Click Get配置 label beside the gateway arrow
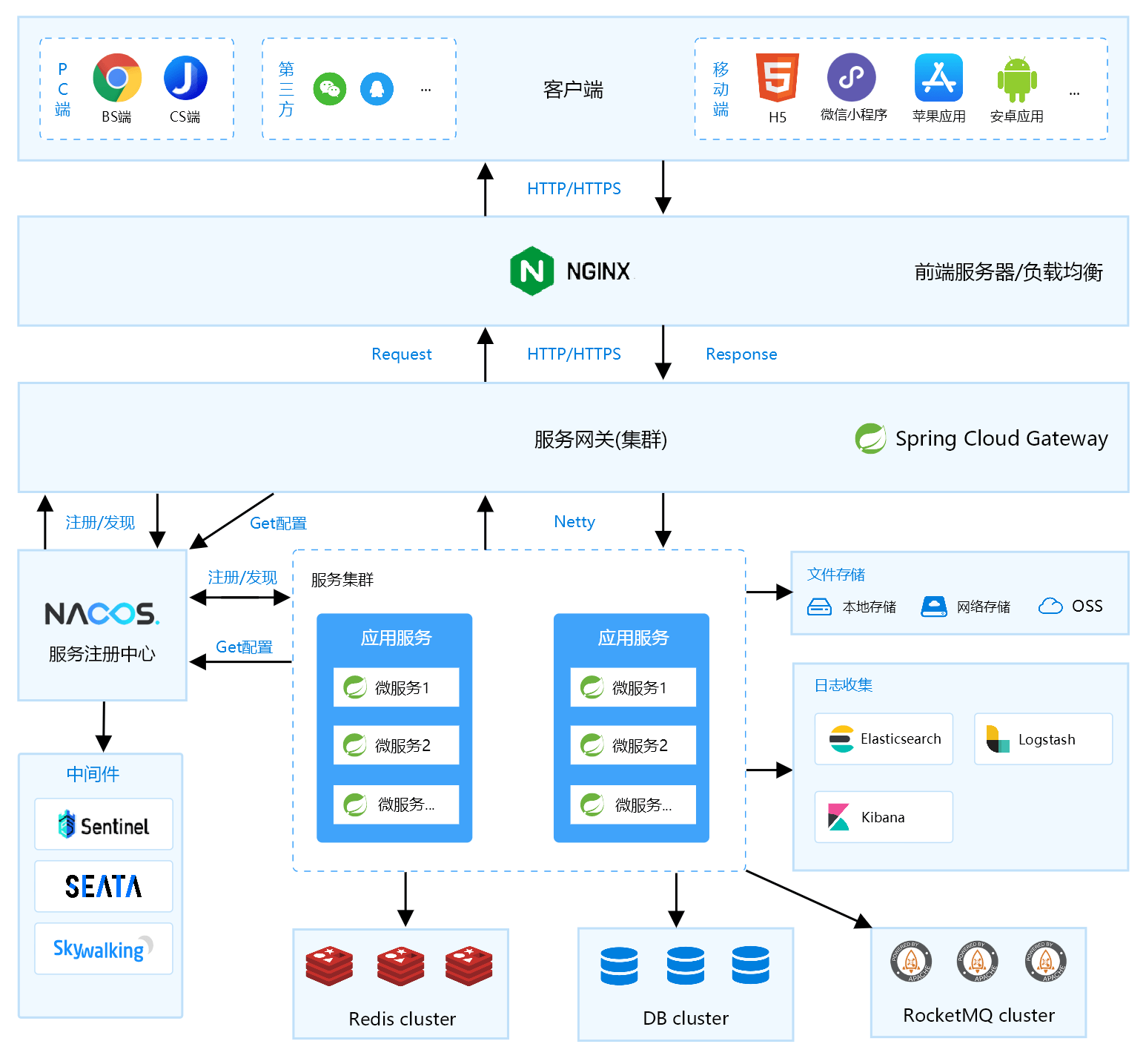Screen dimensions: 1146x1064 [x=278, y=523]
